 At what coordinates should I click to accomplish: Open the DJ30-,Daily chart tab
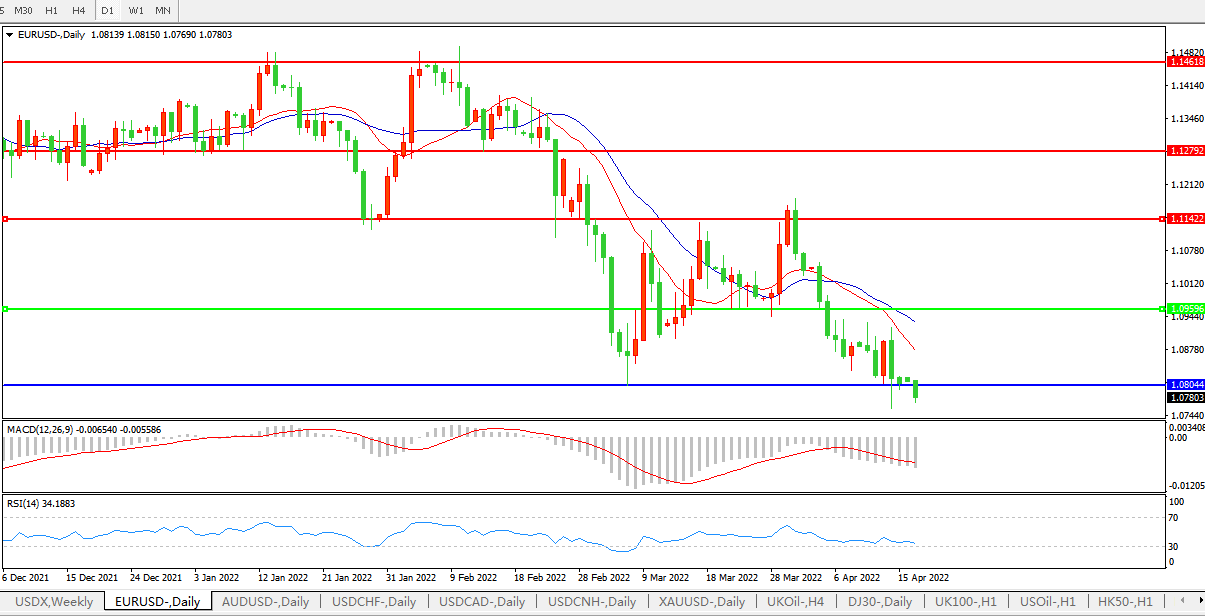879,601
